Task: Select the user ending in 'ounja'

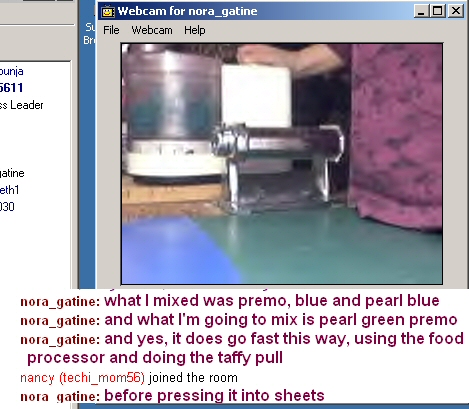Action: click(12, 71)
